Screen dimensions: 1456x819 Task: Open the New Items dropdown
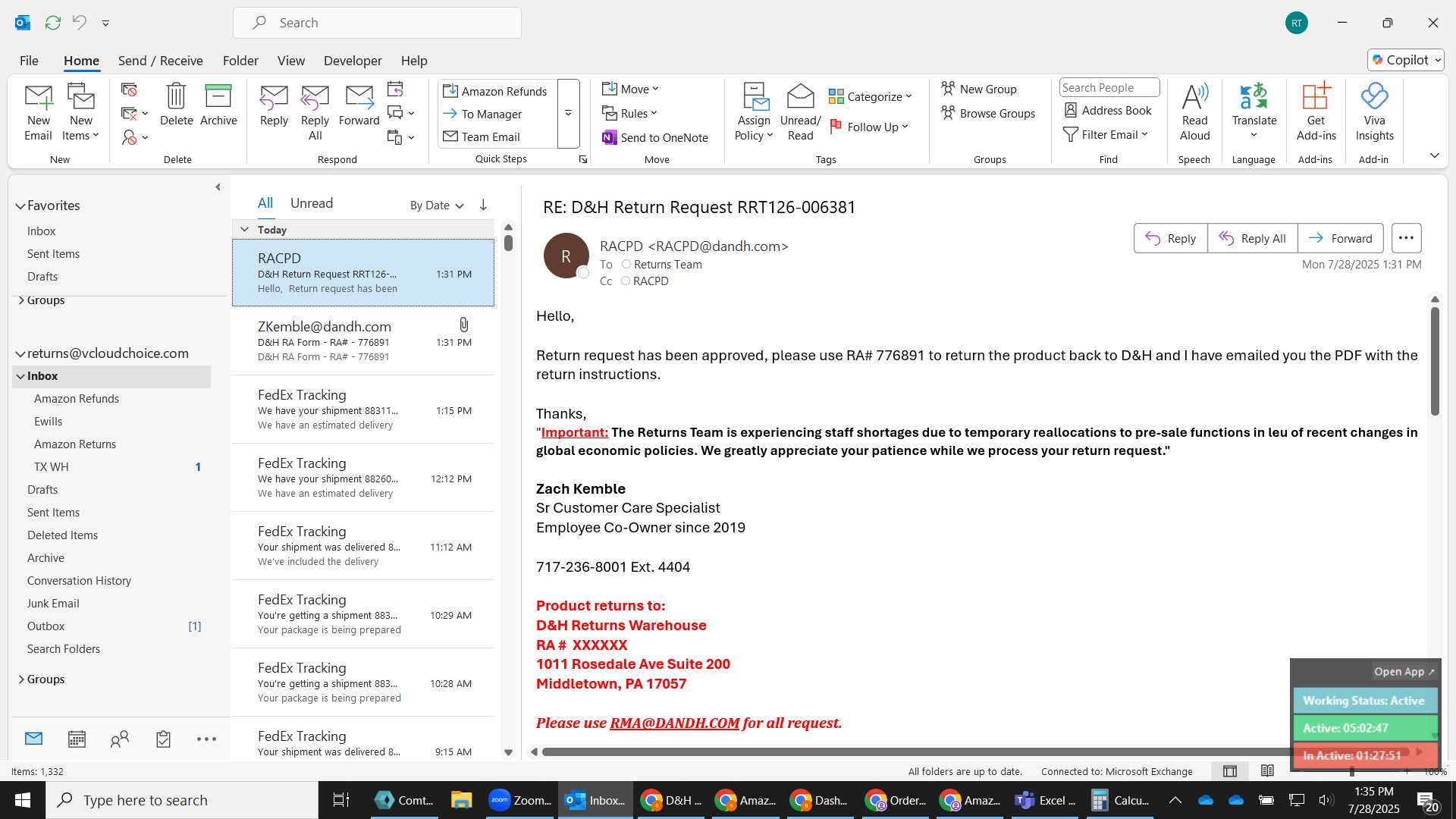click(80, 112)
